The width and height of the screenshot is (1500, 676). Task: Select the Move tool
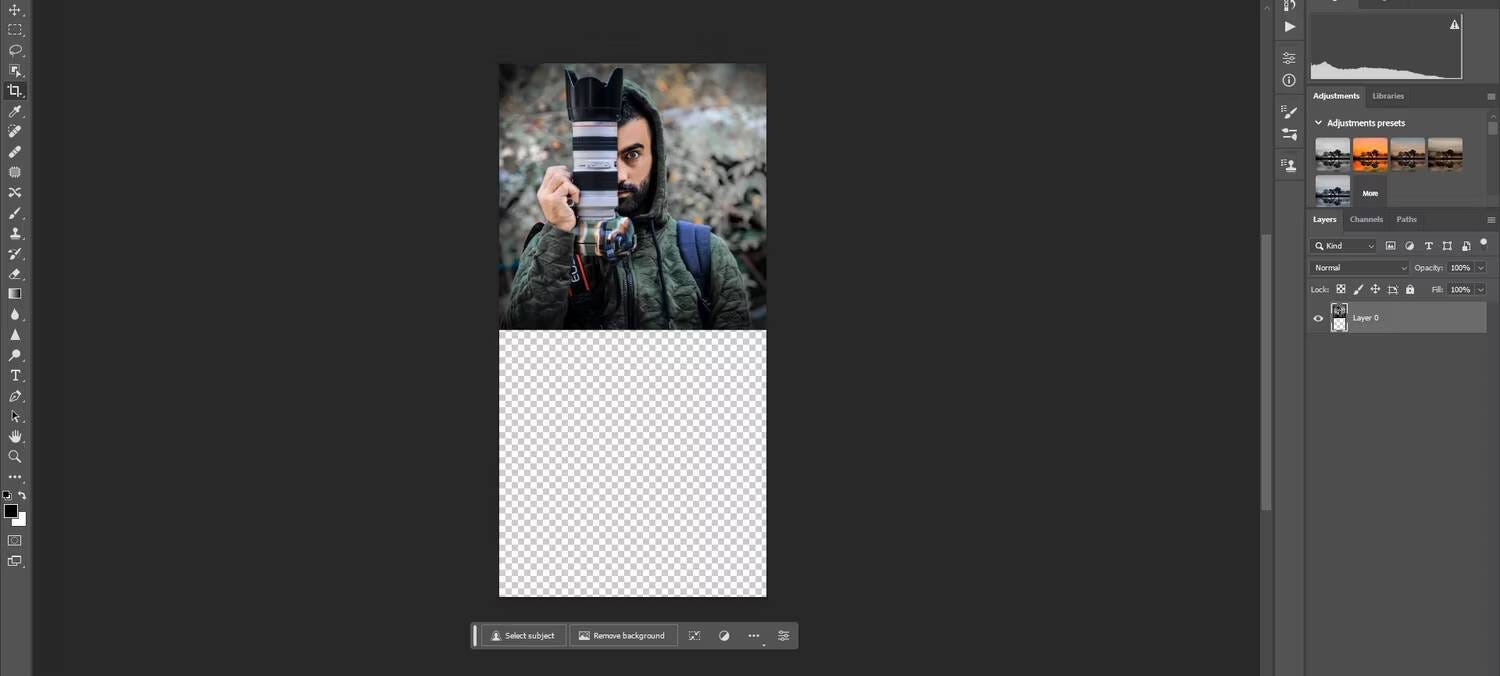coord(15,10)
